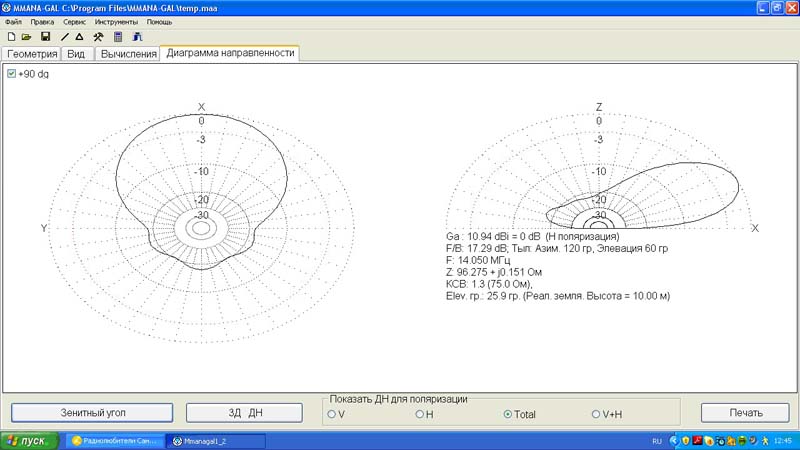Switch to the Геометрия tab
800x450 pixels.
coord(32,54)
